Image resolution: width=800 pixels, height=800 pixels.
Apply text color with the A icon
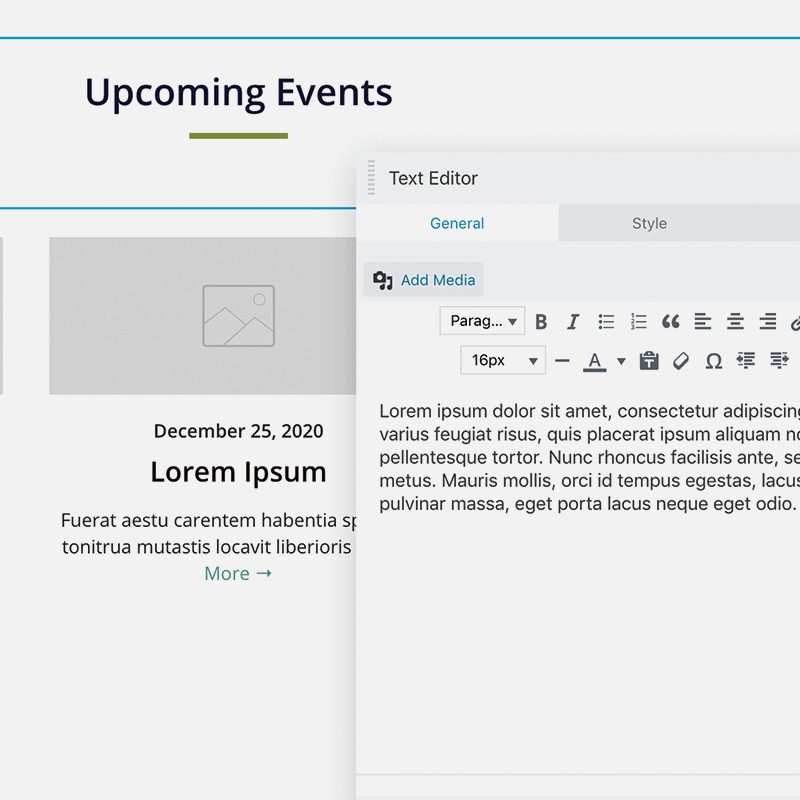(594, 361)
